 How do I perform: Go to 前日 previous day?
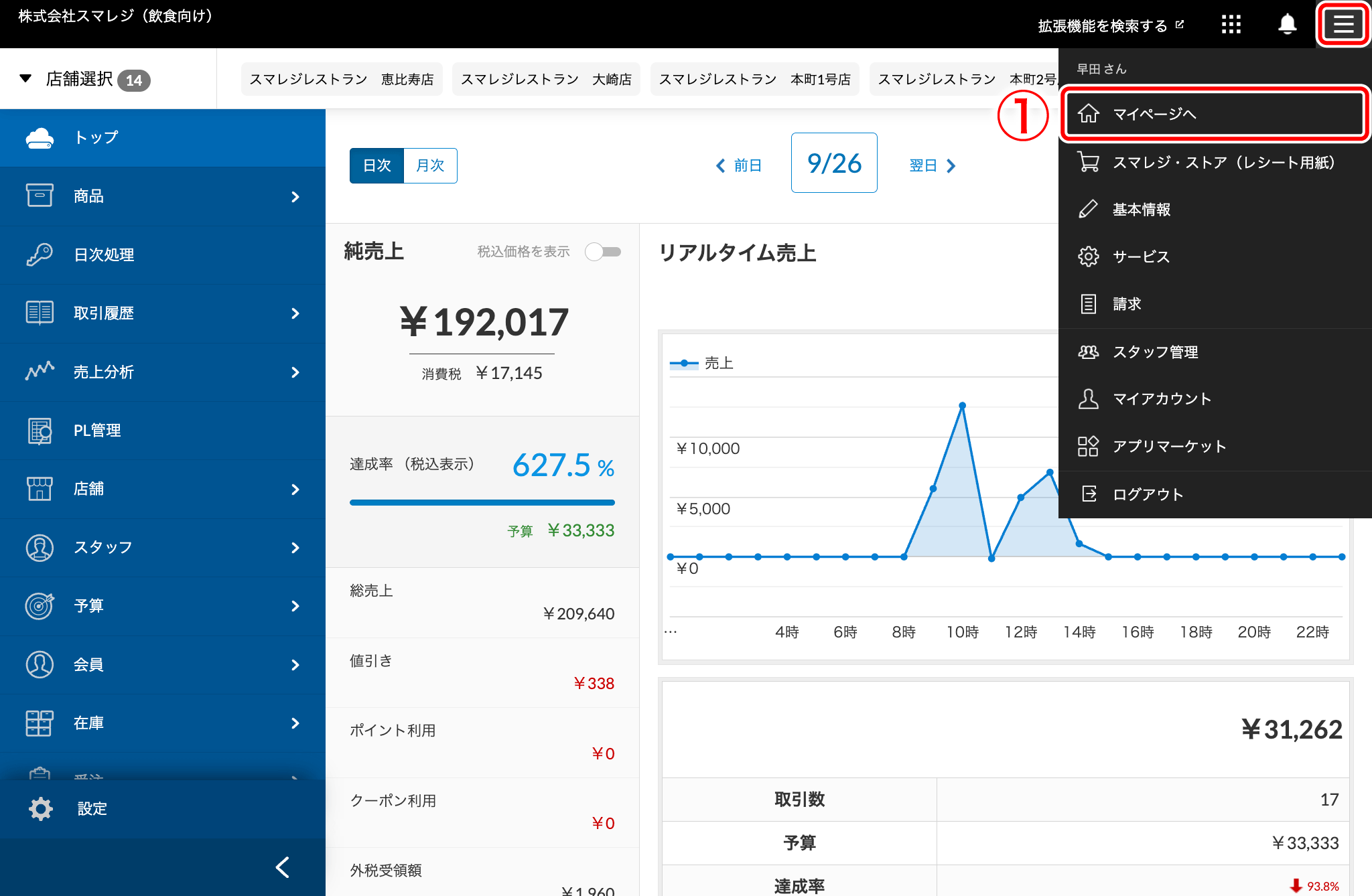(x=739, y=165)
